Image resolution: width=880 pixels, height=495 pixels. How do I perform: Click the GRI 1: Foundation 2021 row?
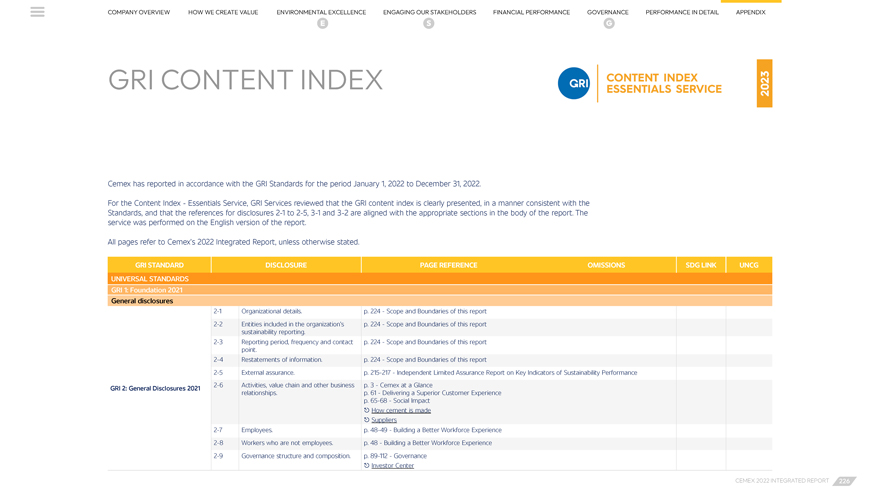coord(440,290)
